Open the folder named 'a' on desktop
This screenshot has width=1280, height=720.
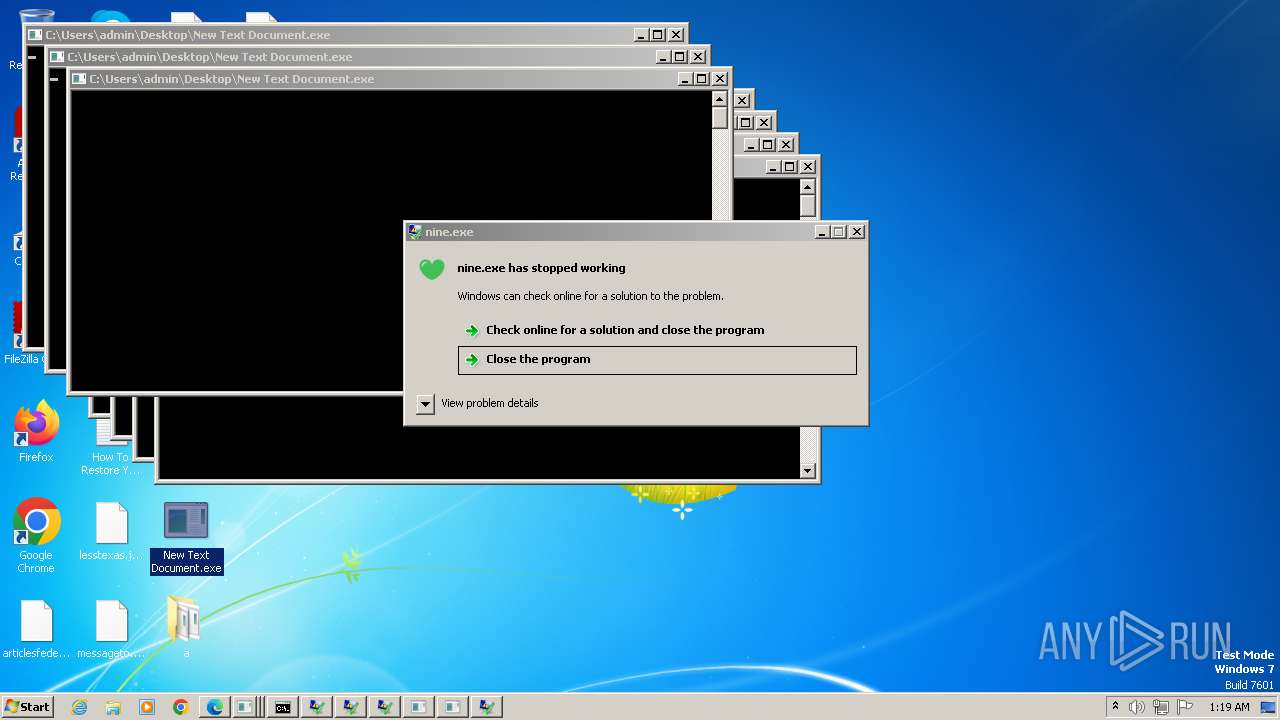185,627
